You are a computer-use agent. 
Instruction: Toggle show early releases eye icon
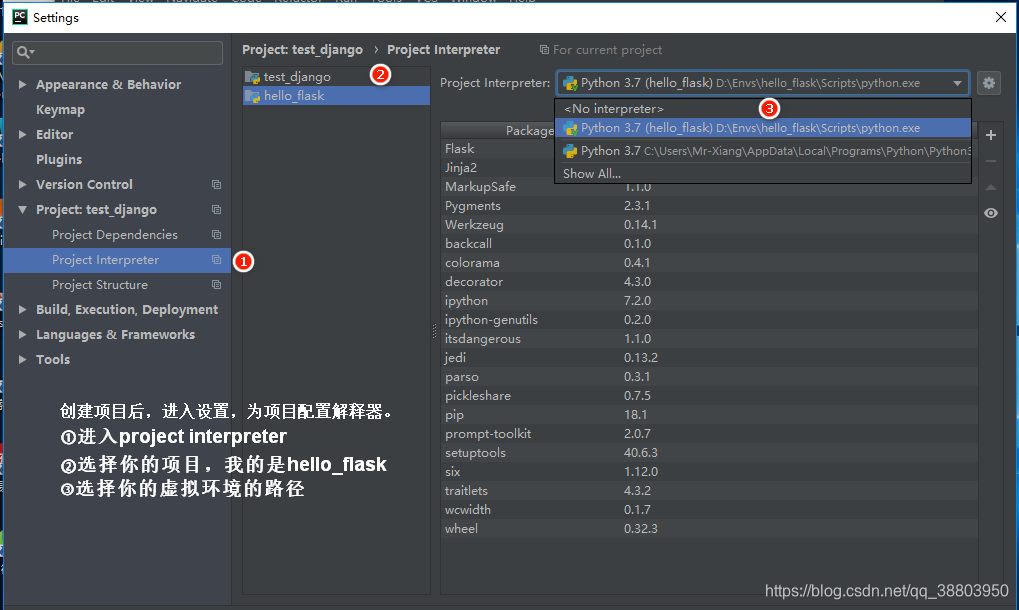tap(990, 213)
